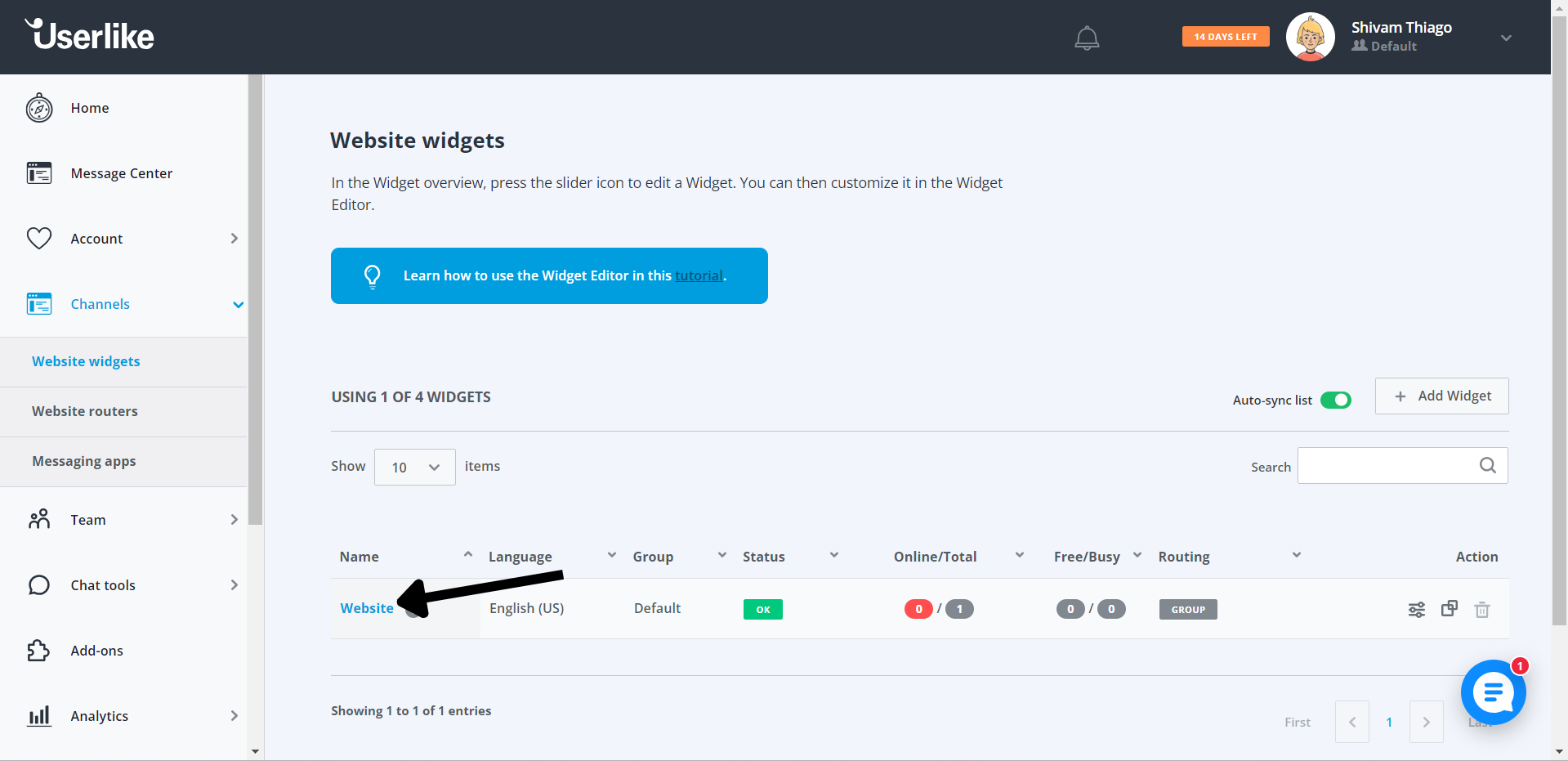Open widget editor slider icon for Website
1568x761 pixels.
(x=1417, y=609)
